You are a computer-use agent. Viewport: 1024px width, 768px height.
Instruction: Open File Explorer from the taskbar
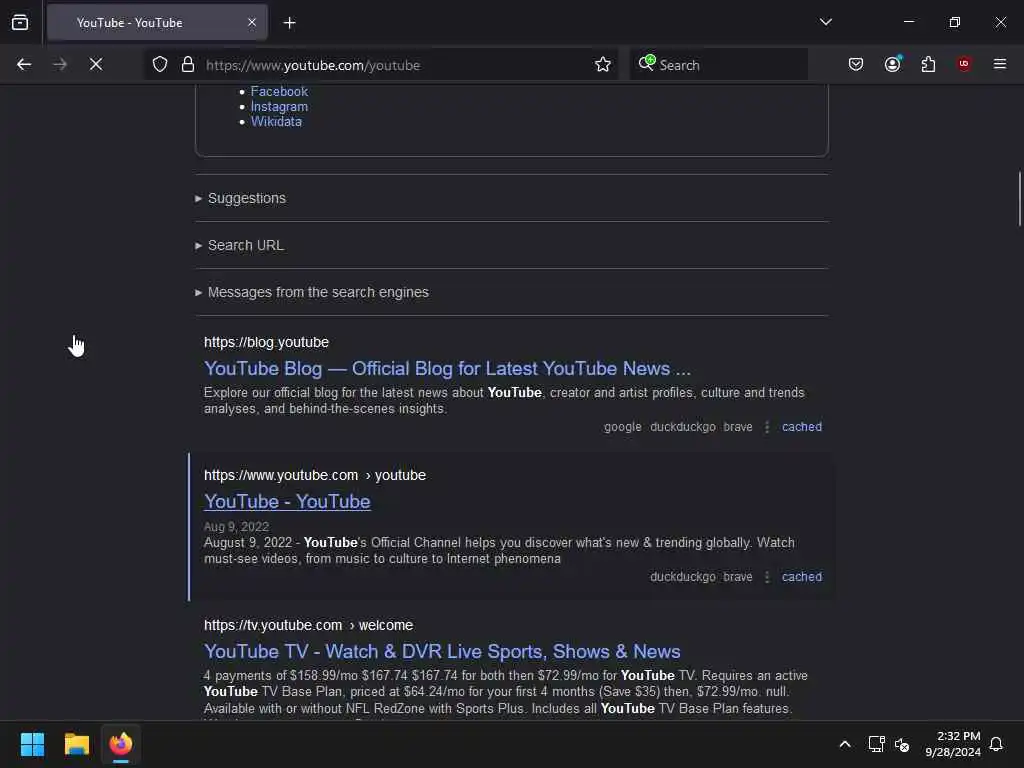76,744
